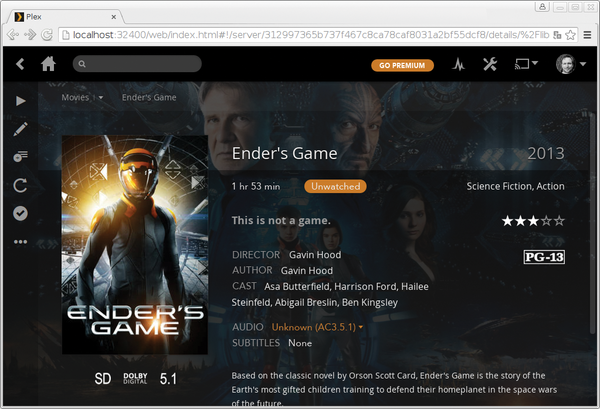600x409 pixels.
Task: Click the 5.1 audio channels badge
Action: [168, 379]
